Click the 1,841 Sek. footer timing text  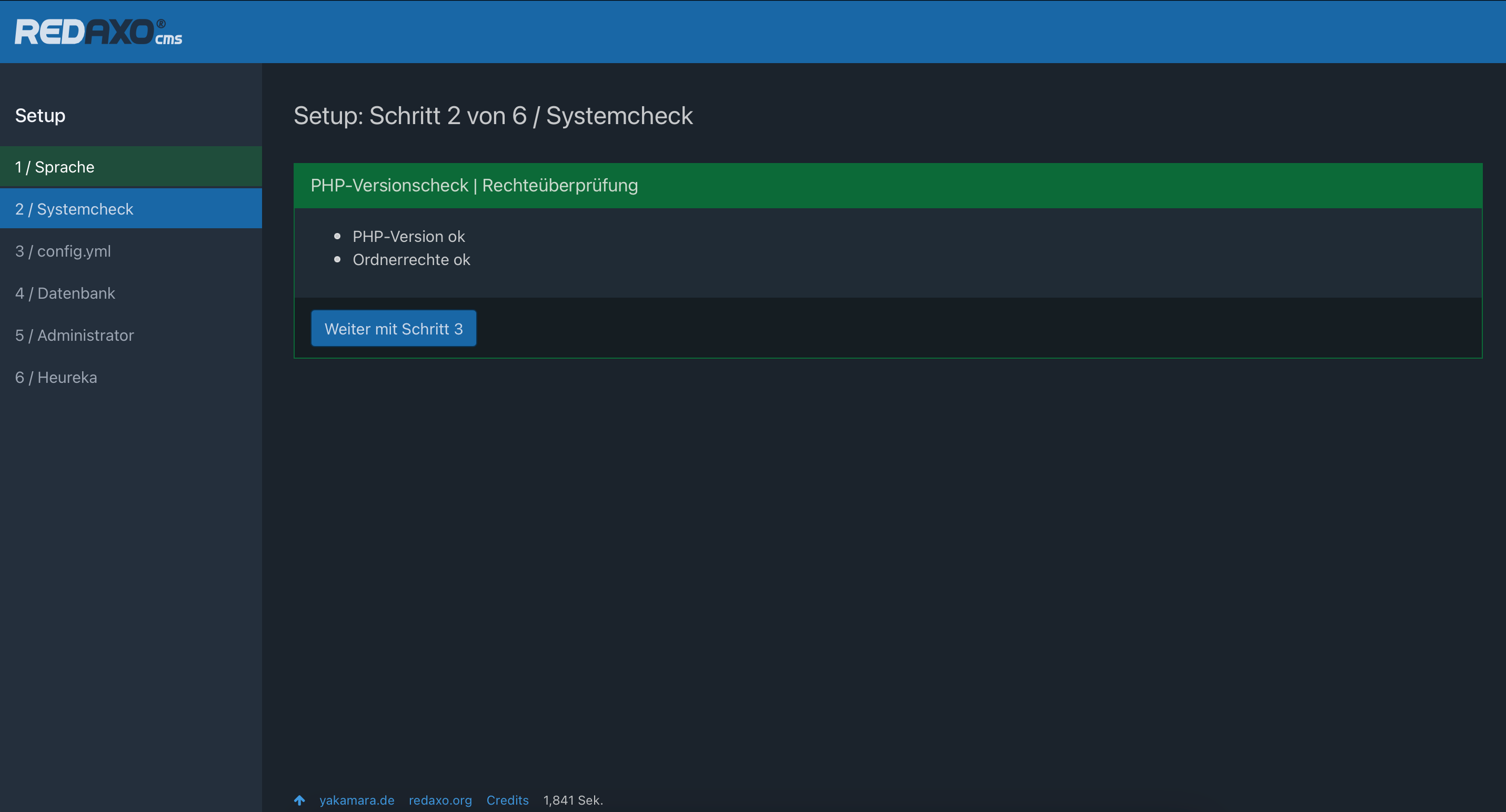click(x=573, y=800)
